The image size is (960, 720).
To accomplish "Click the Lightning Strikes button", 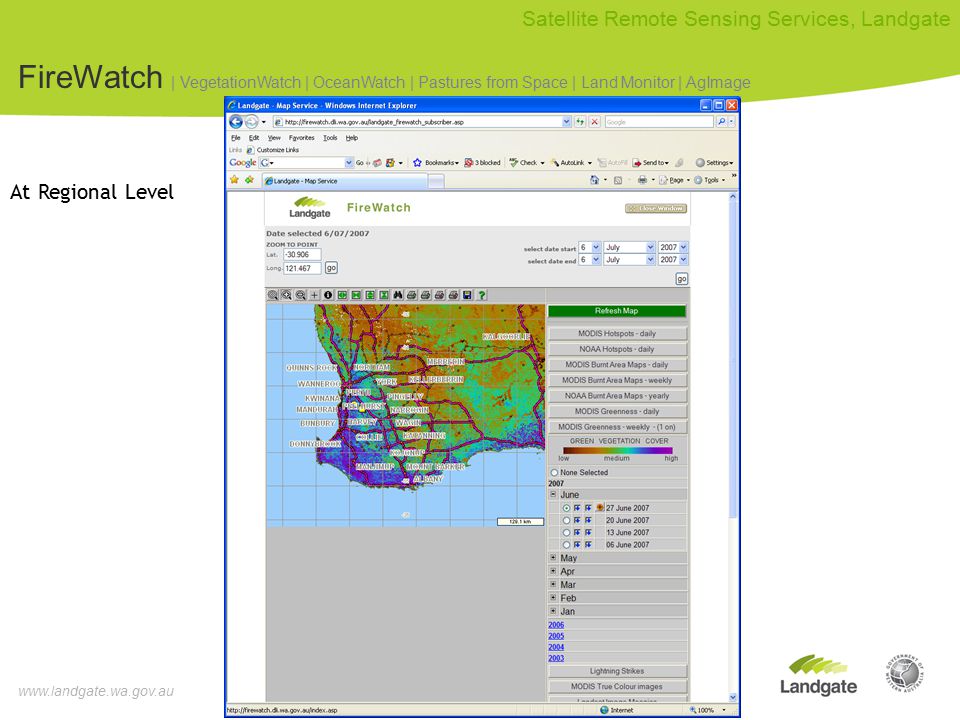I will [617, 671].
